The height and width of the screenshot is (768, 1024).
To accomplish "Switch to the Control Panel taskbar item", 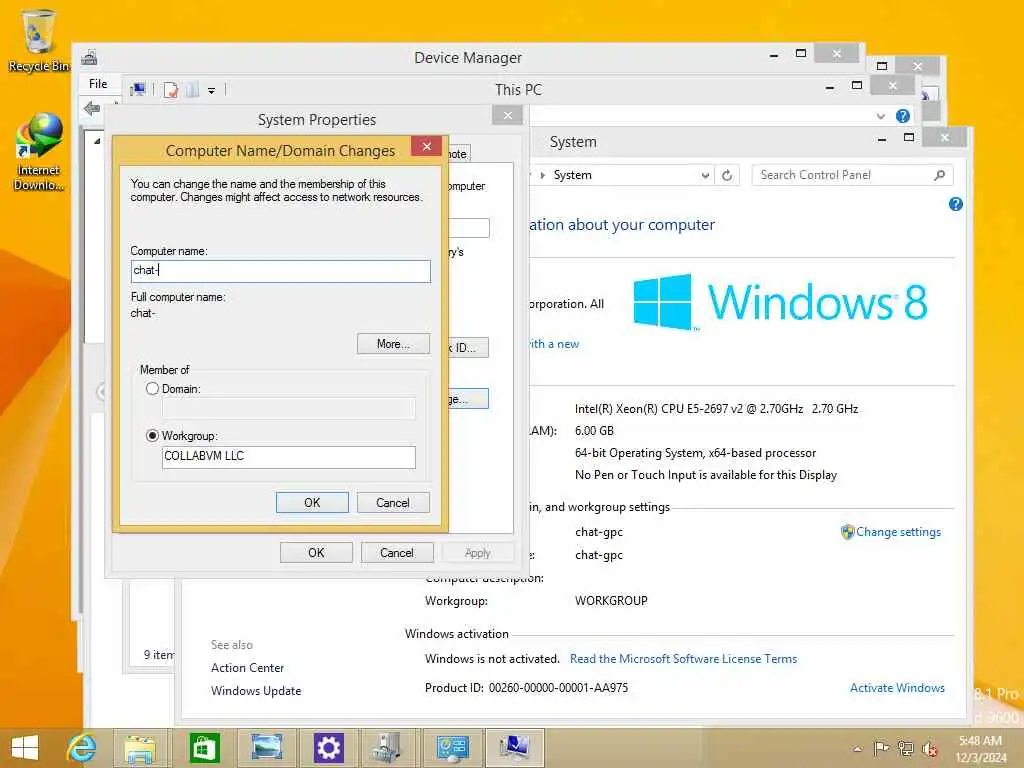I will click(x=452, y=748).
